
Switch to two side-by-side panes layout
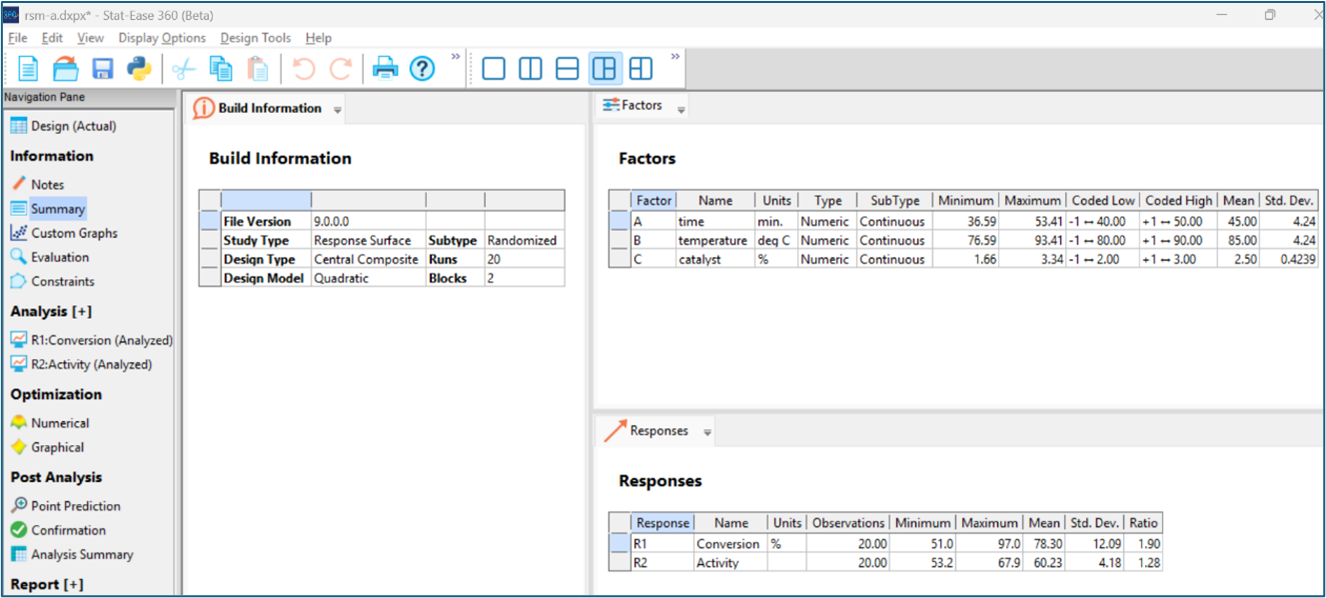[530, 69]
